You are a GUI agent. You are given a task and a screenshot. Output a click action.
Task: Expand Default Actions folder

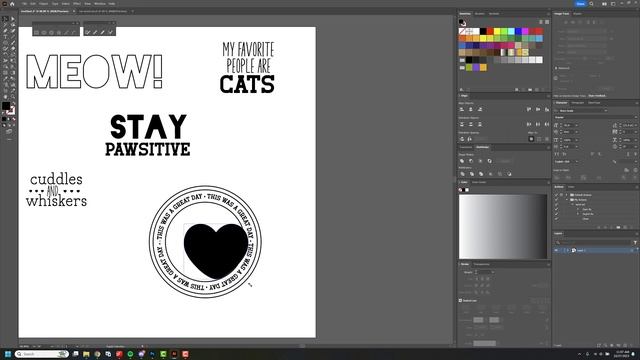pos(567,195)
